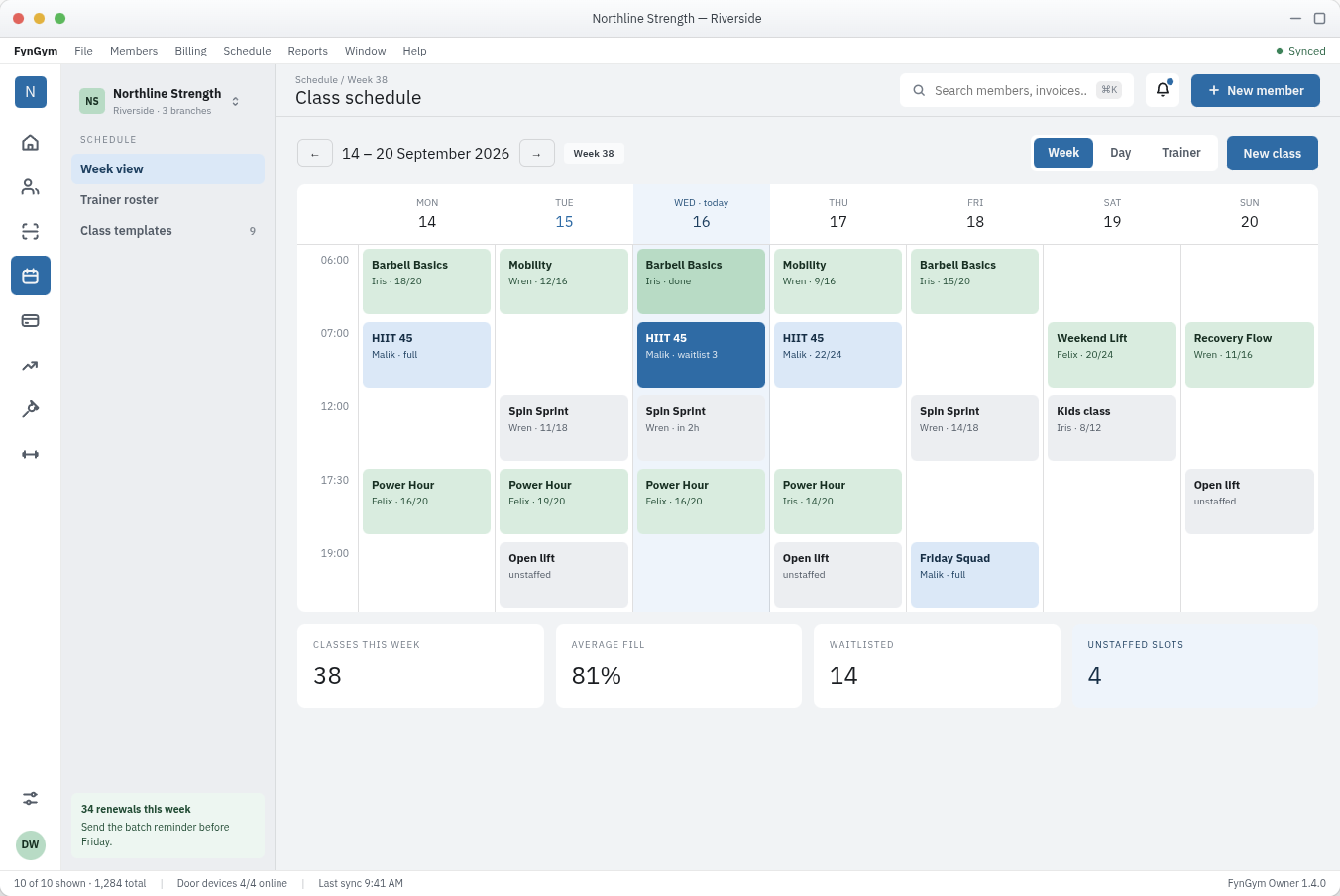Open the DW user avatar
This screenshot has width=1340, height=896.
pyautogui.click(x=31, y=845)
